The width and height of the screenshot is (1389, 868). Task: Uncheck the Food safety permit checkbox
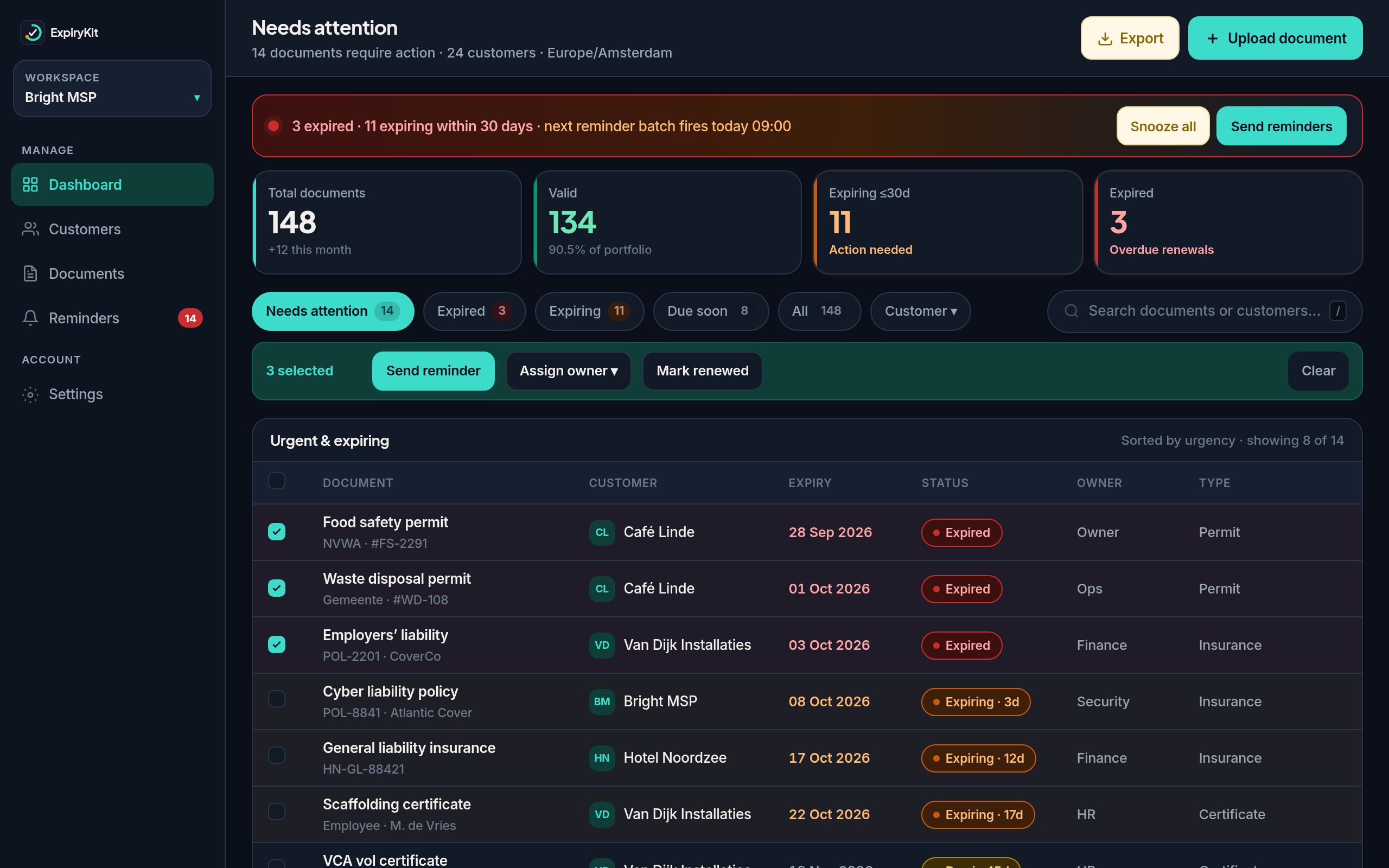coord(277,532)
